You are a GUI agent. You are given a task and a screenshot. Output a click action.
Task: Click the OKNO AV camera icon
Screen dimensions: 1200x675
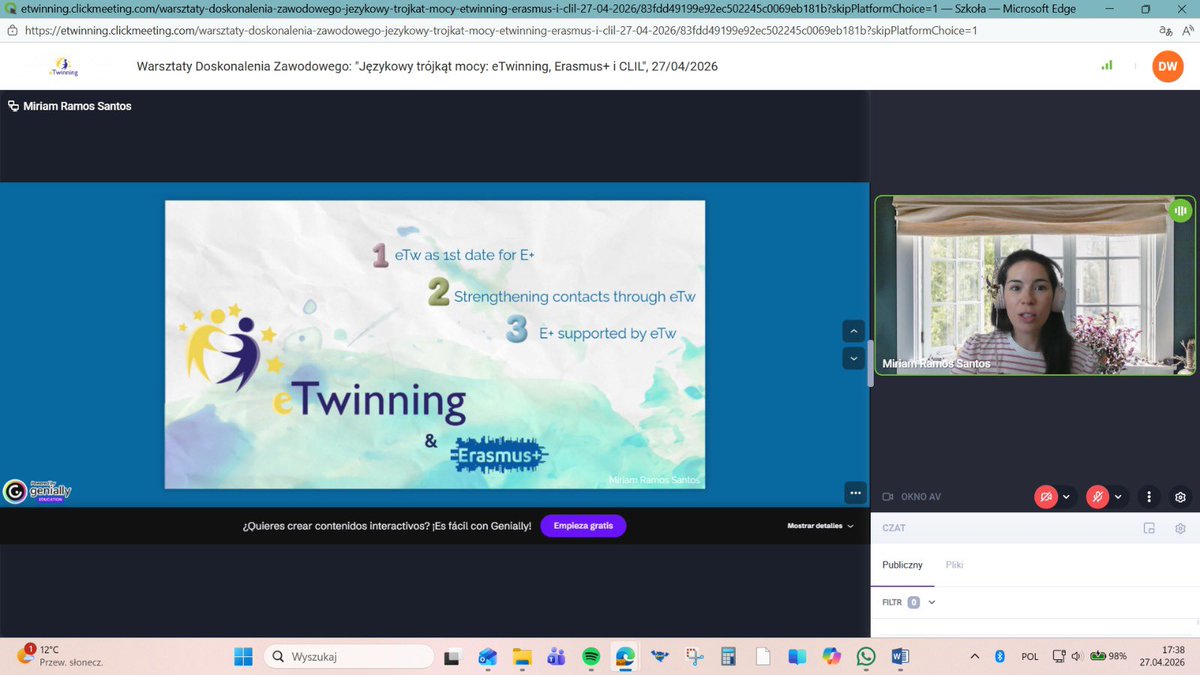tap(887, 497)
